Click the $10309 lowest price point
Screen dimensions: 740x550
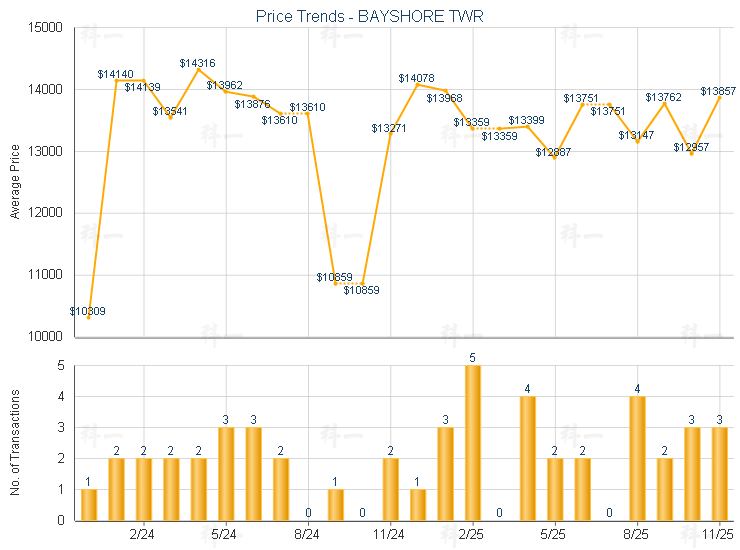click(89, 317)
